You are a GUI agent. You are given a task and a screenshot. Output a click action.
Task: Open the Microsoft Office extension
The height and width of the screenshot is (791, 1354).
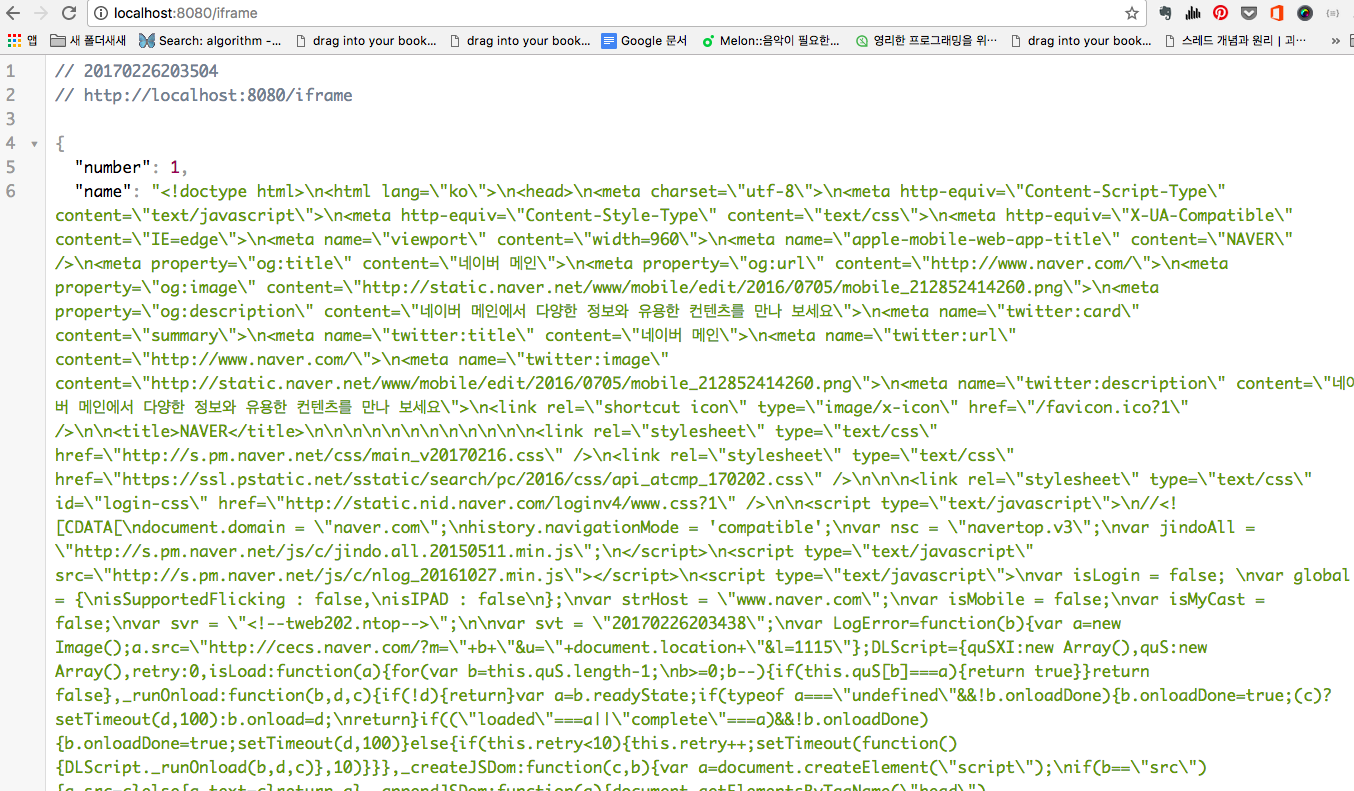click(x=1277, y=14)
